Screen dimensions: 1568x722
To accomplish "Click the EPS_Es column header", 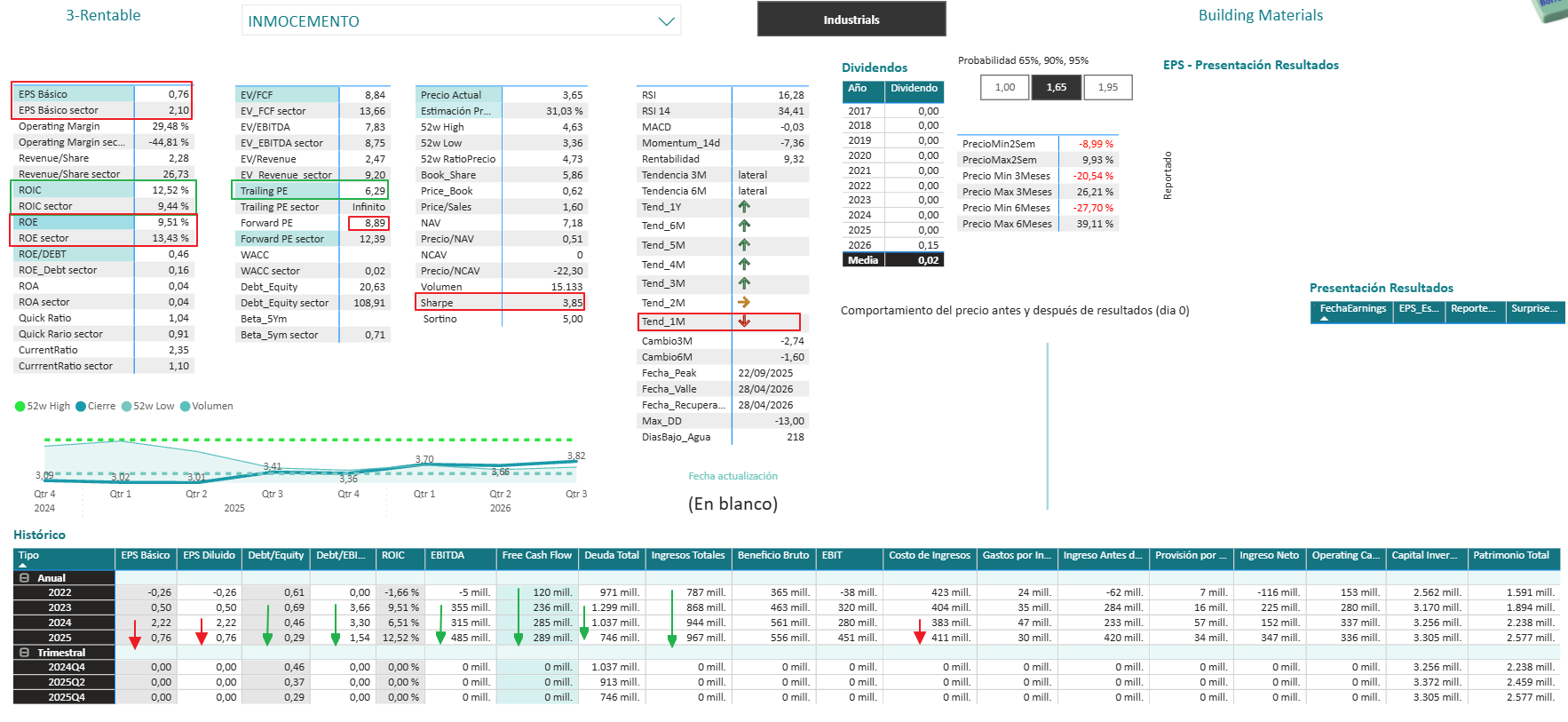I will tap(1418, 311).
